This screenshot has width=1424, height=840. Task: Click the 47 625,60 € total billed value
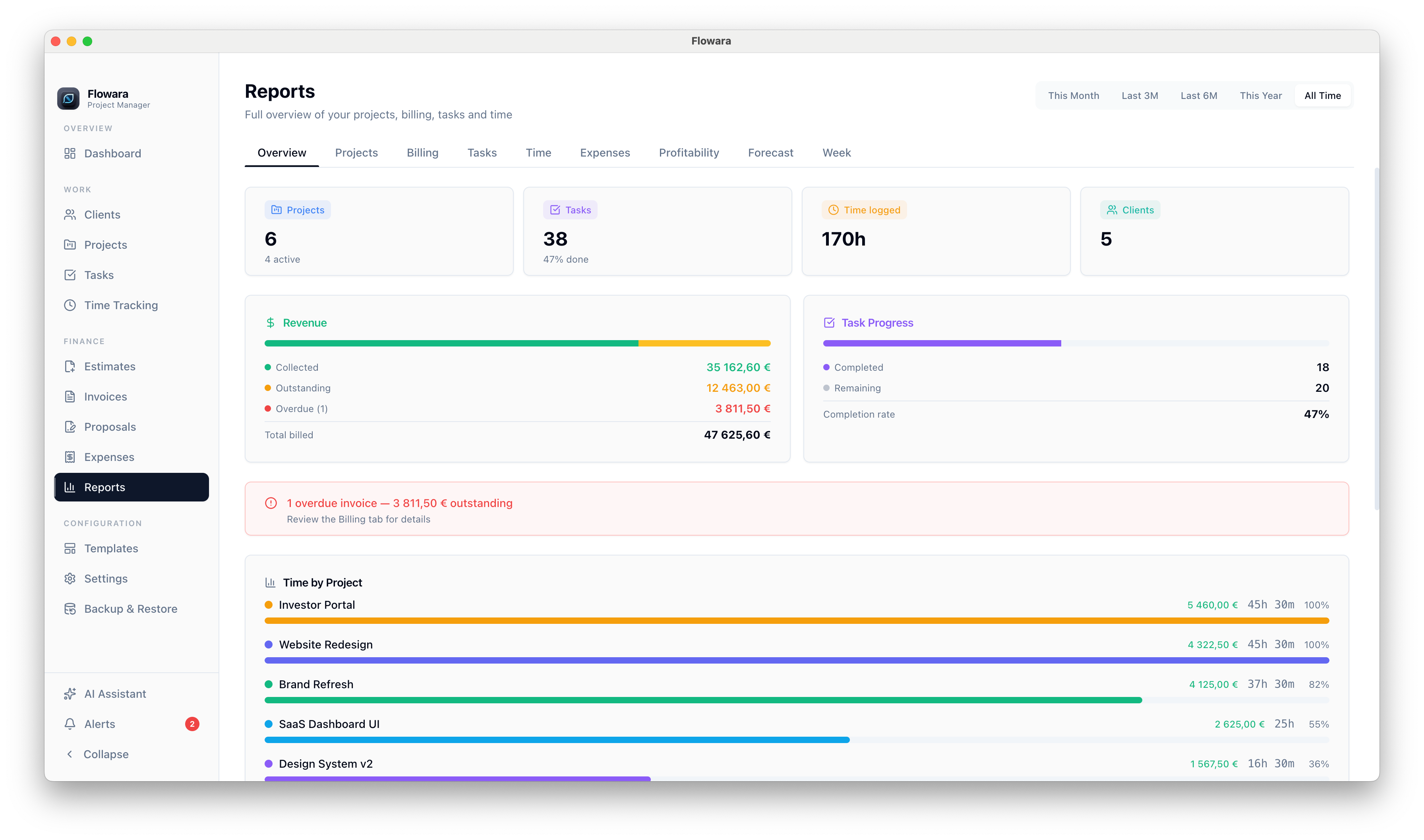pos(737,435)
